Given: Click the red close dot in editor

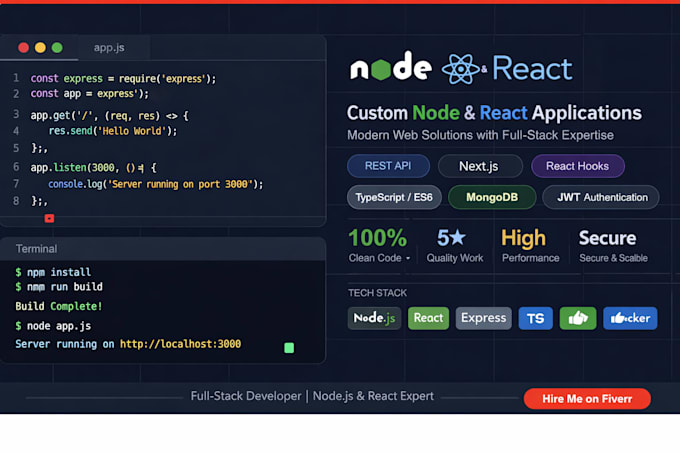Looking at the screenshot, I should point(23,48).
